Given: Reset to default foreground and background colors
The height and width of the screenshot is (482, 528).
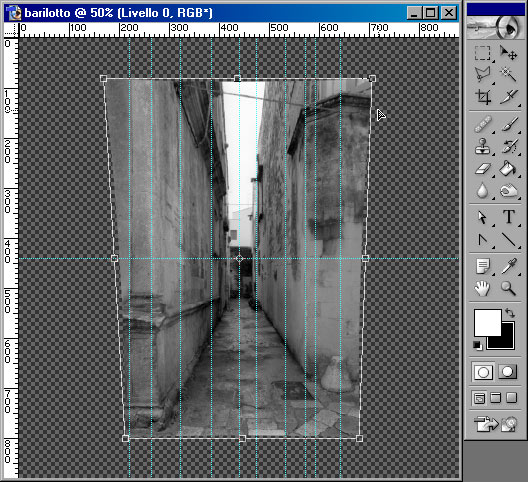Looking at the screenshot, I should (x=477, y=346).
